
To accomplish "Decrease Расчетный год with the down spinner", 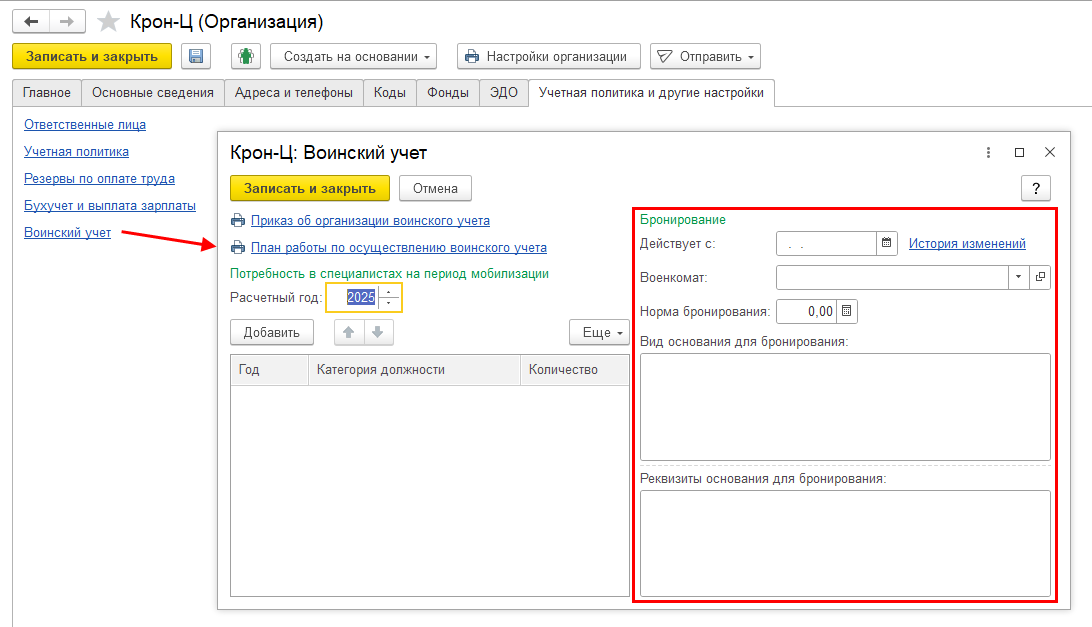I will [389, 304].
